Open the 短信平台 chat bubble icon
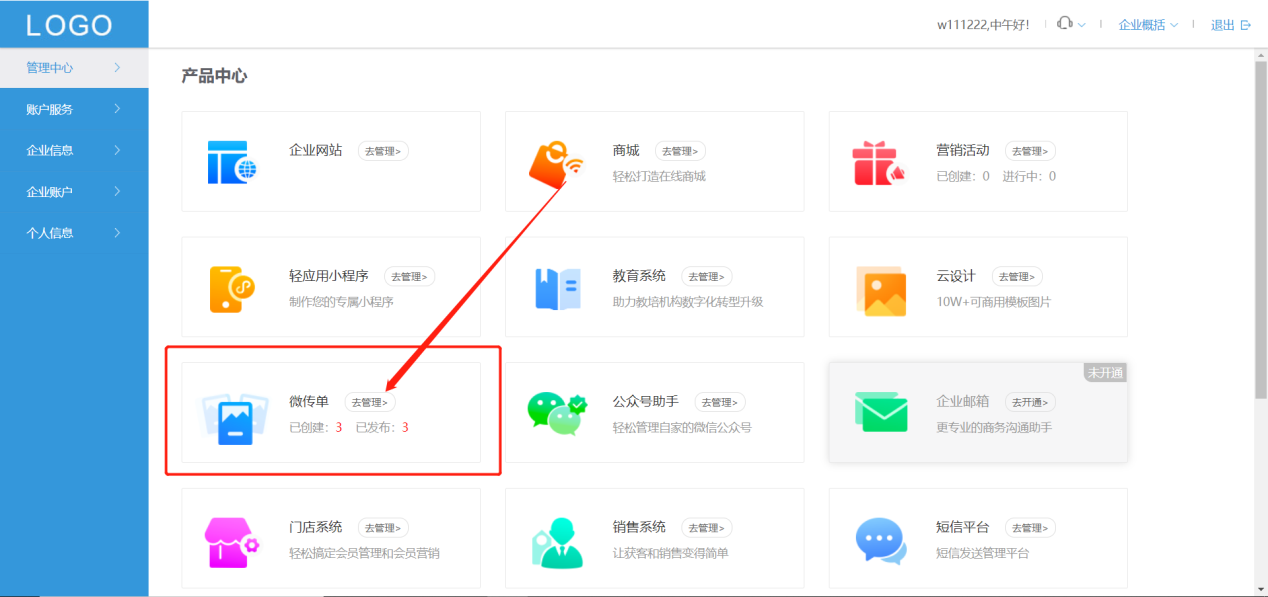The height and width of the screenshot is (597, 1268). coord(880,538)
